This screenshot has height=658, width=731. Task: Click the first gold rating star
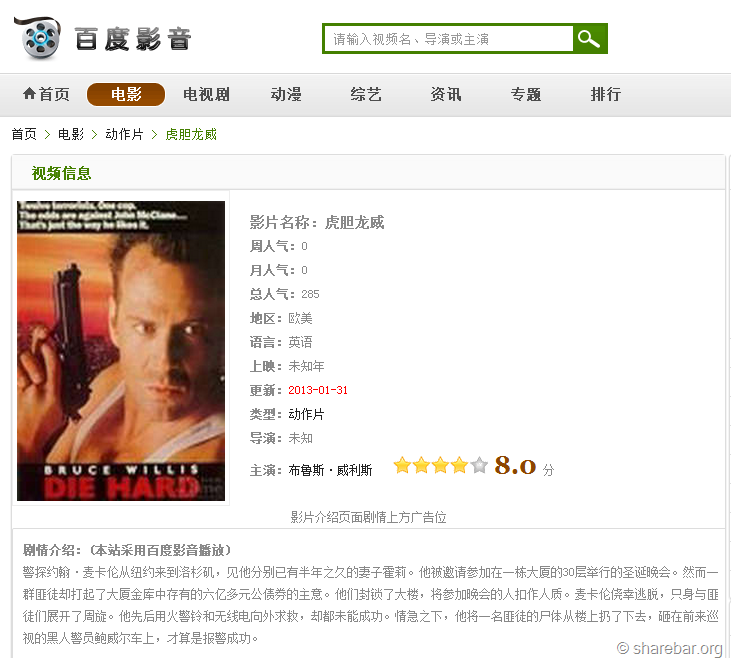point(402,465)
